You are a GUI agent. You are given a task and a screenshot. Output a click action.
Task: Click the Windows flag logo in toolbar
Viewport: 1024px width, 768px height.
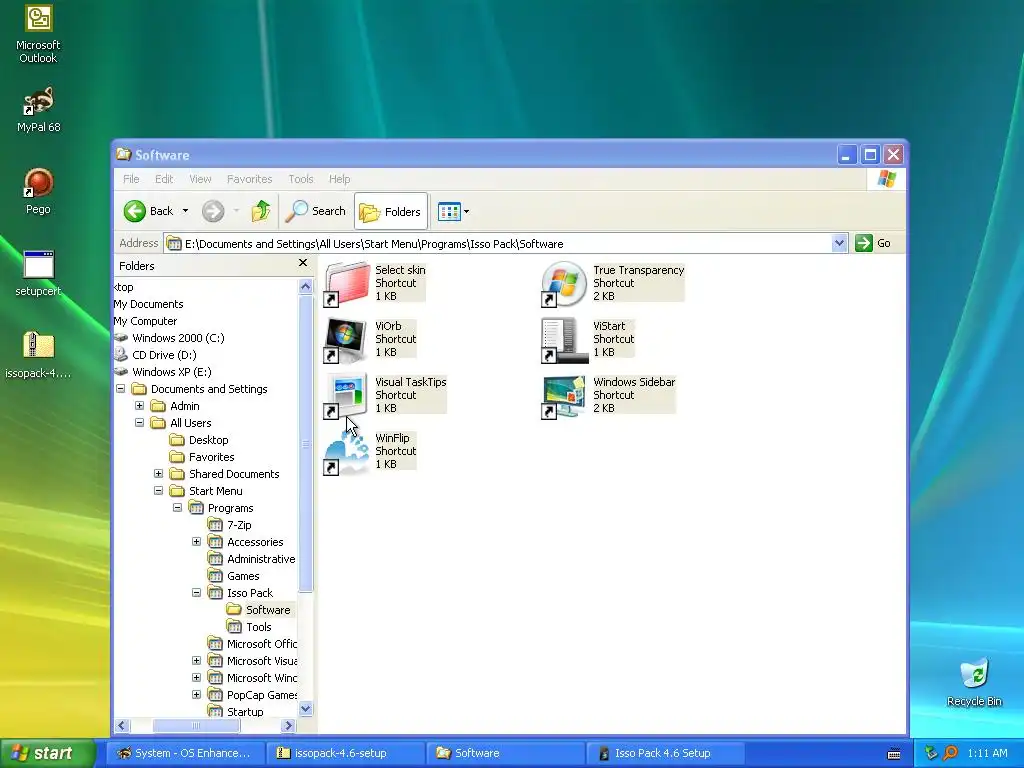tap(887, 179)
